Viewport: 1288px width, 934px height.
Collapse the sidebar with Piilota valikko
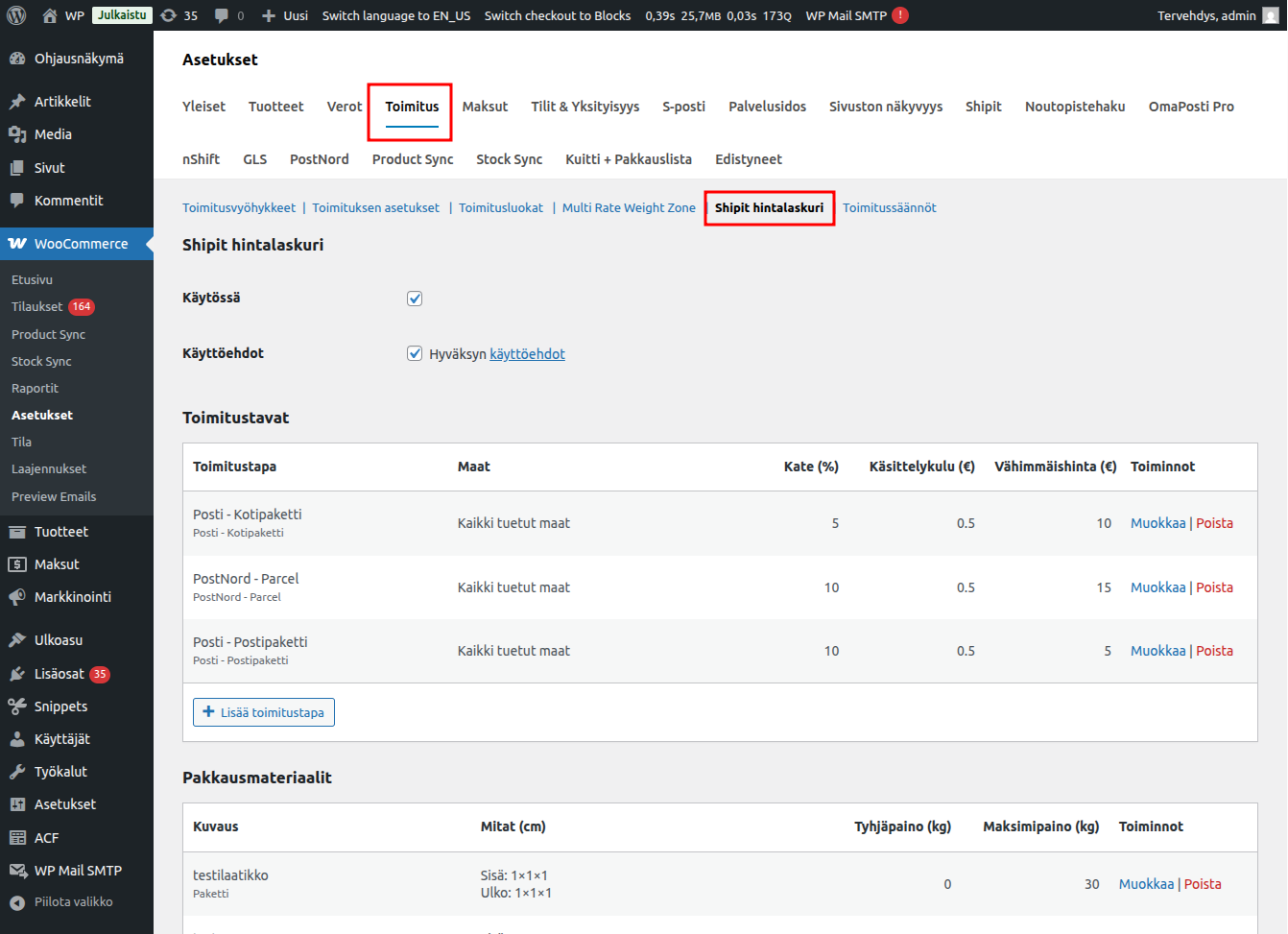point(73,902)
